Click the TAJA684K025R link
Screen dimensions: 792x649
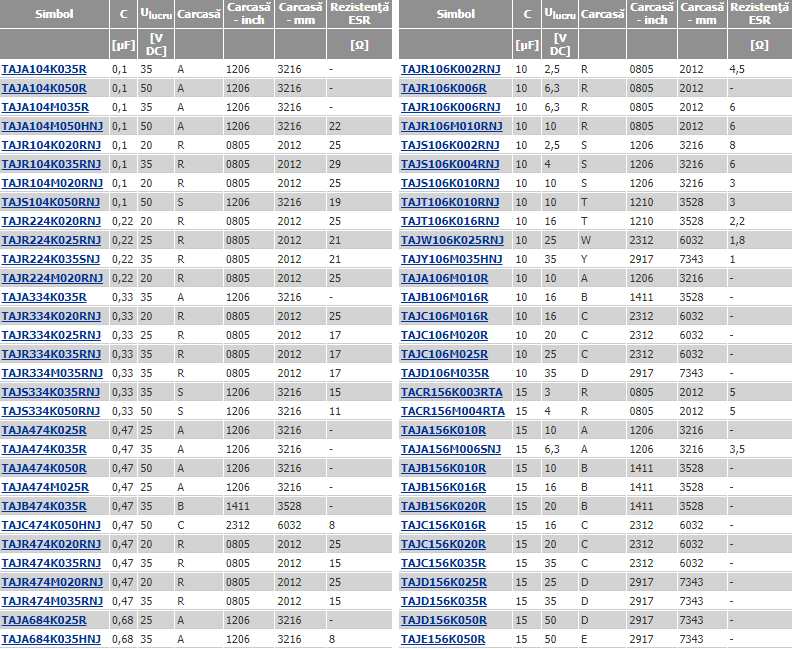coord(44,620)
